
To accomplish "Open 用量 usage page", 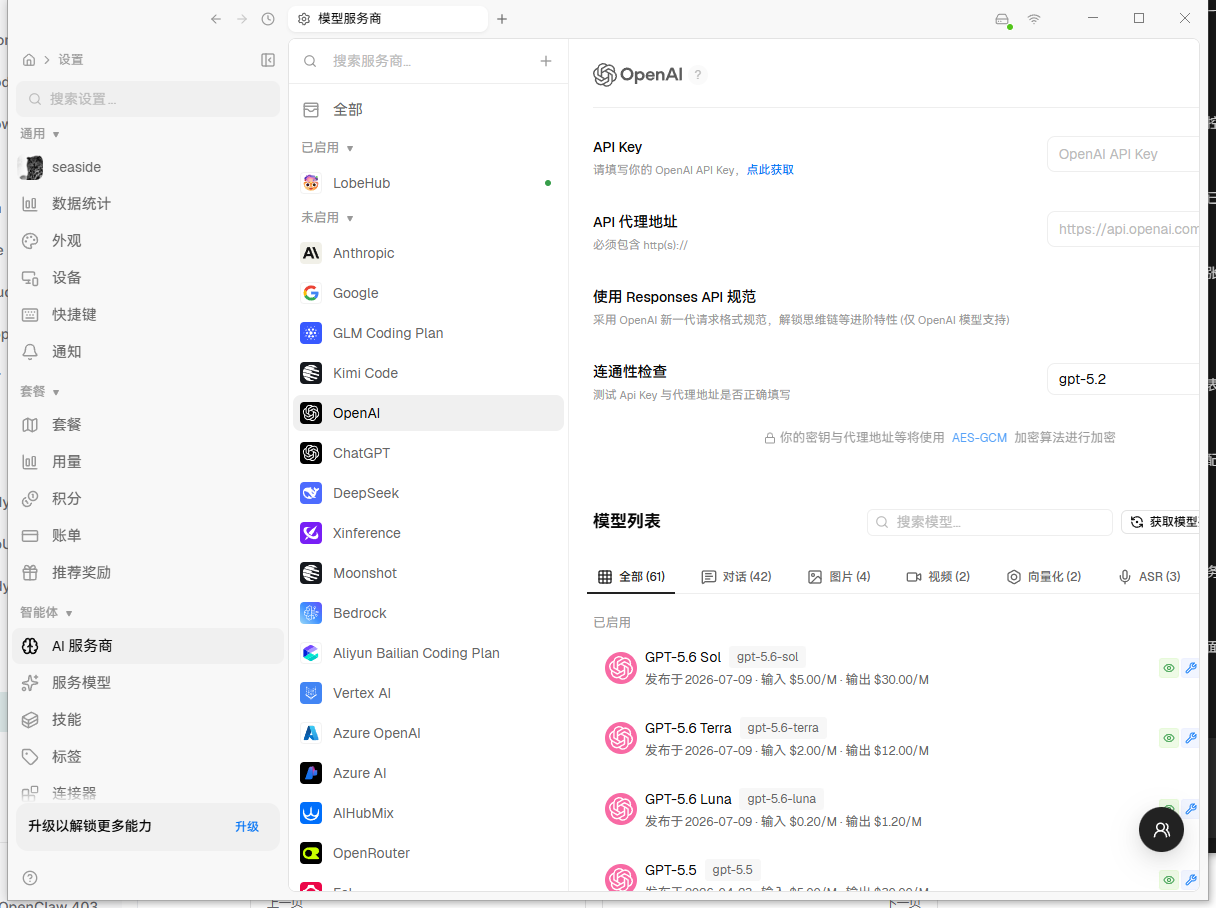I will pos(148,462).
